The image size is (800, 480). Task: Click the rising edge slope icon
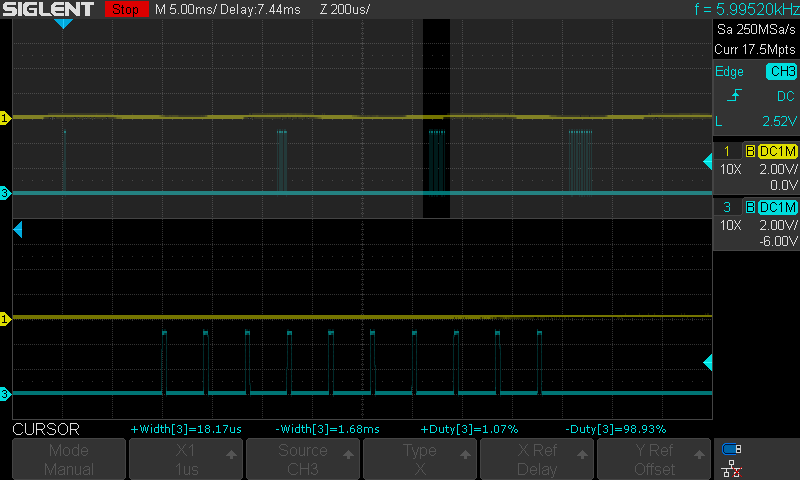tap(734, 95)
